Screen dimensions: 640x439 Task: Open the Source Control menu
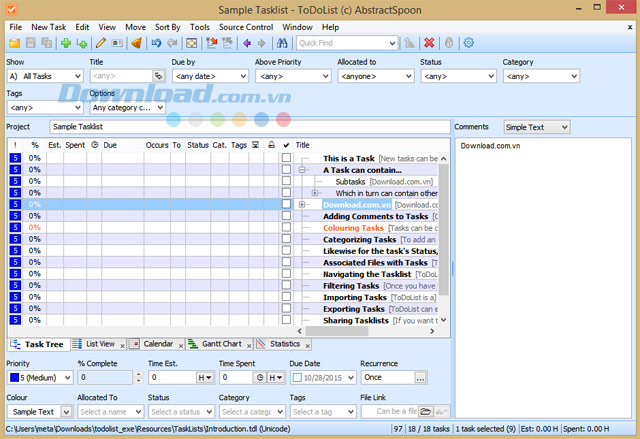pos(246,25)
